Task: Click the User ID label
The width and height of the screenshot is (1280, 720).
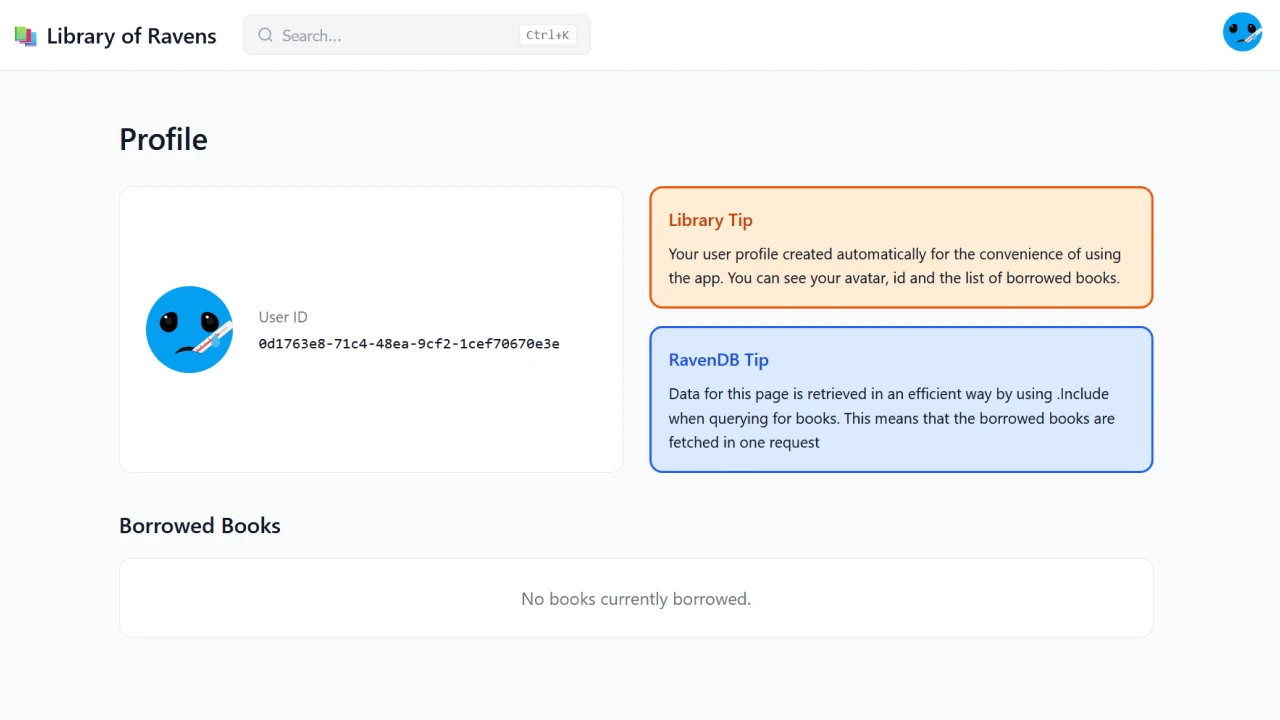Action: (283, 317)
